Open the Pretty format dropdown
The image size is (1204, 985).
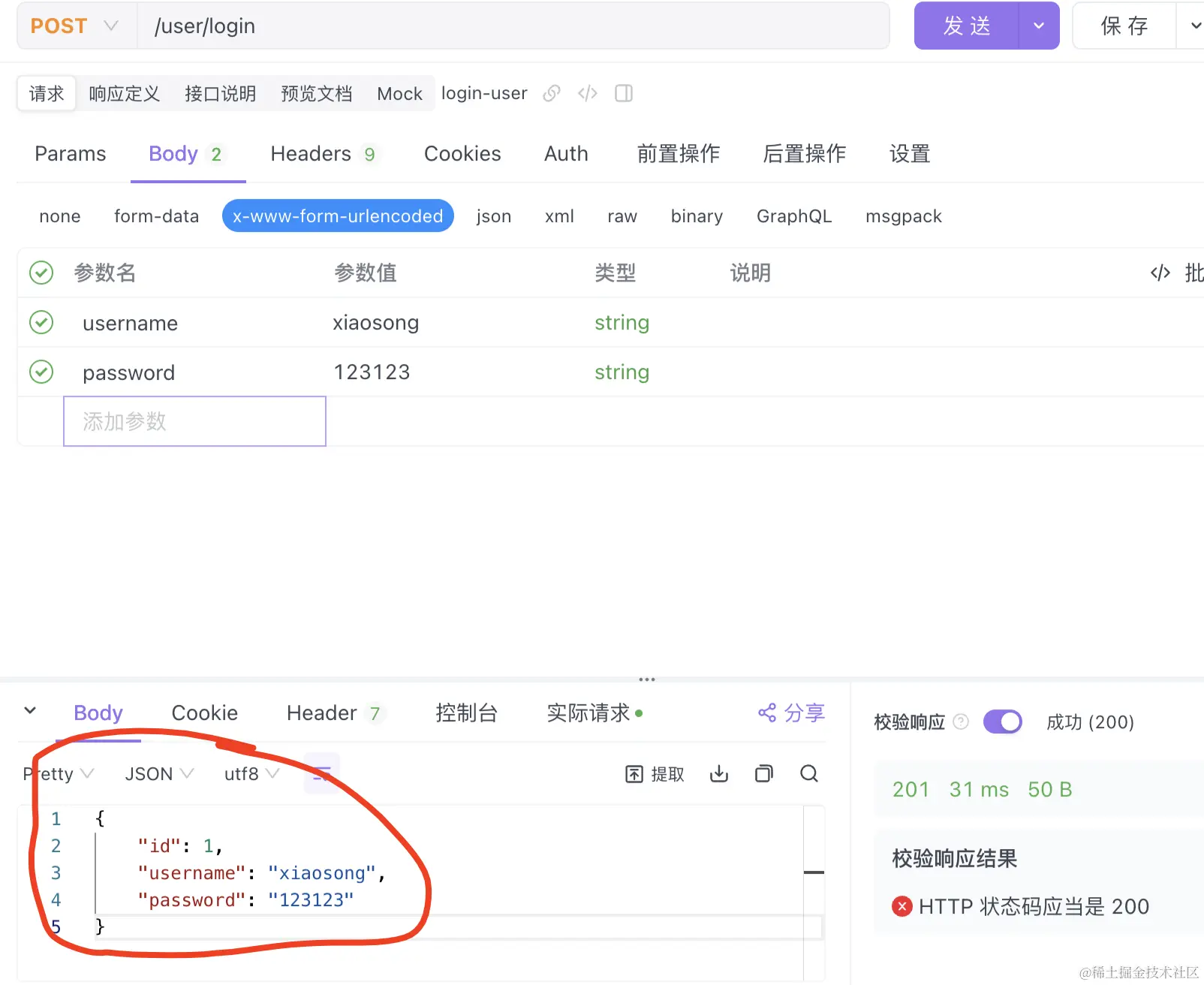[59, 774]
